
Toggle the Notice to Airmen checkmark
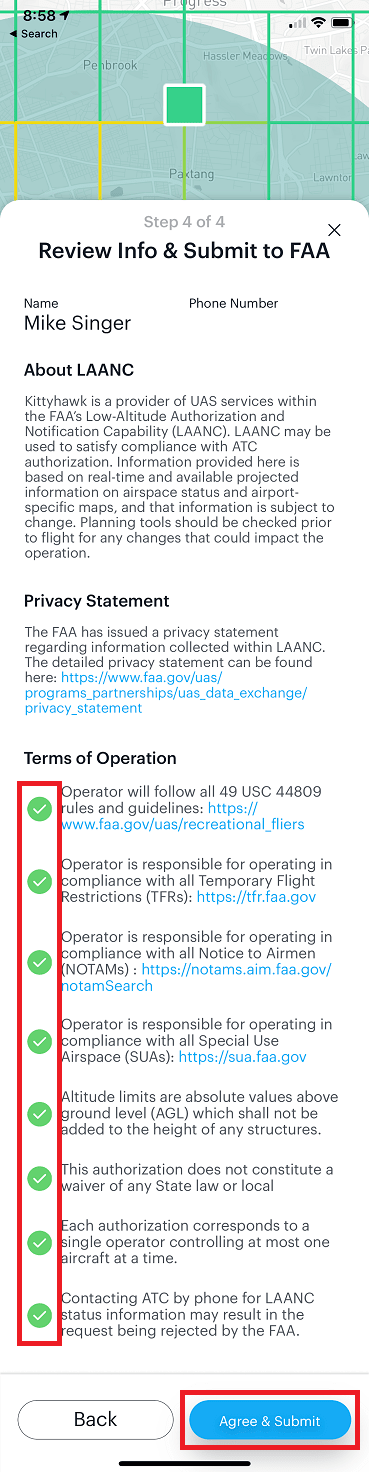coord(39,962)
